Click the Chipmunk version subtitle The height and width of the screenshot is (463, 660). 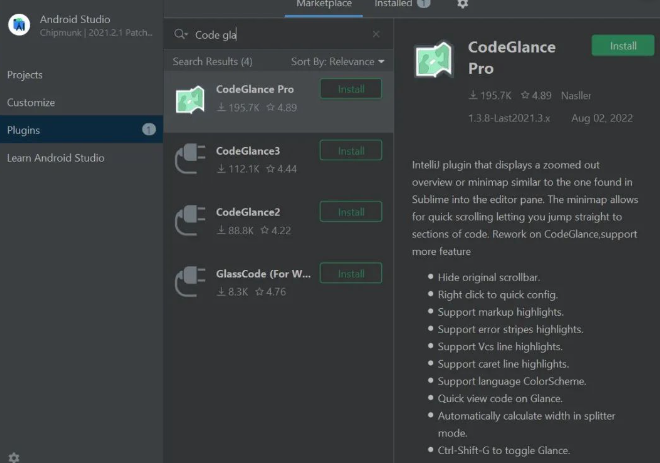(96, 33)
